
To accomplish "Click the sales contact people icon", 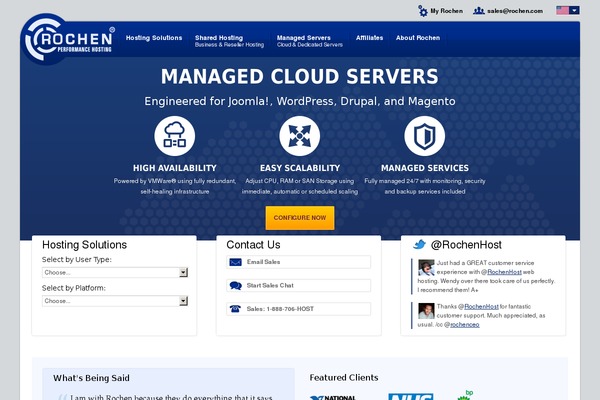I will [x=479, y=11].
